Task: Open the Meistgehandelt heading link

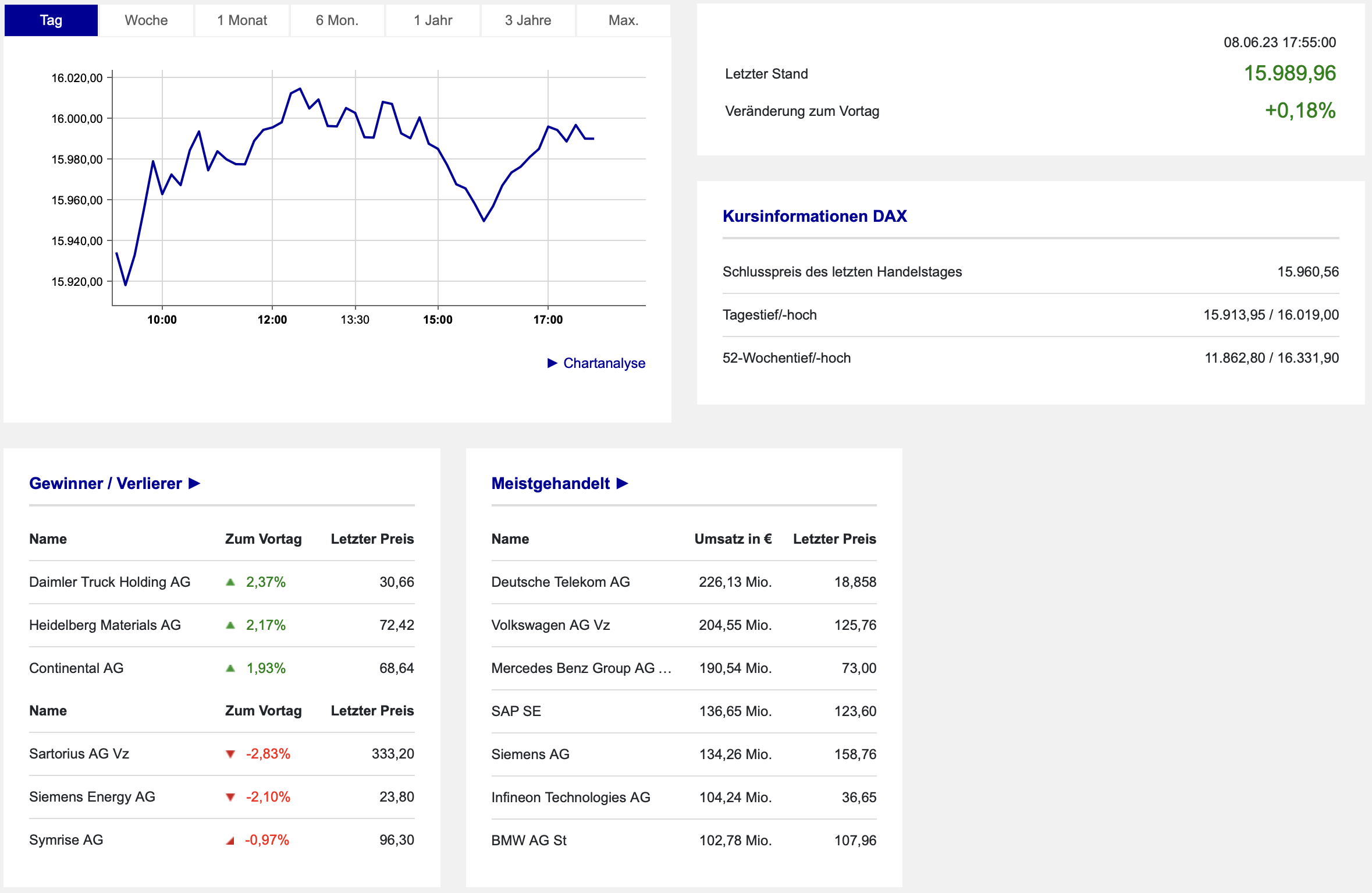Action: click(x=550, y=483)
